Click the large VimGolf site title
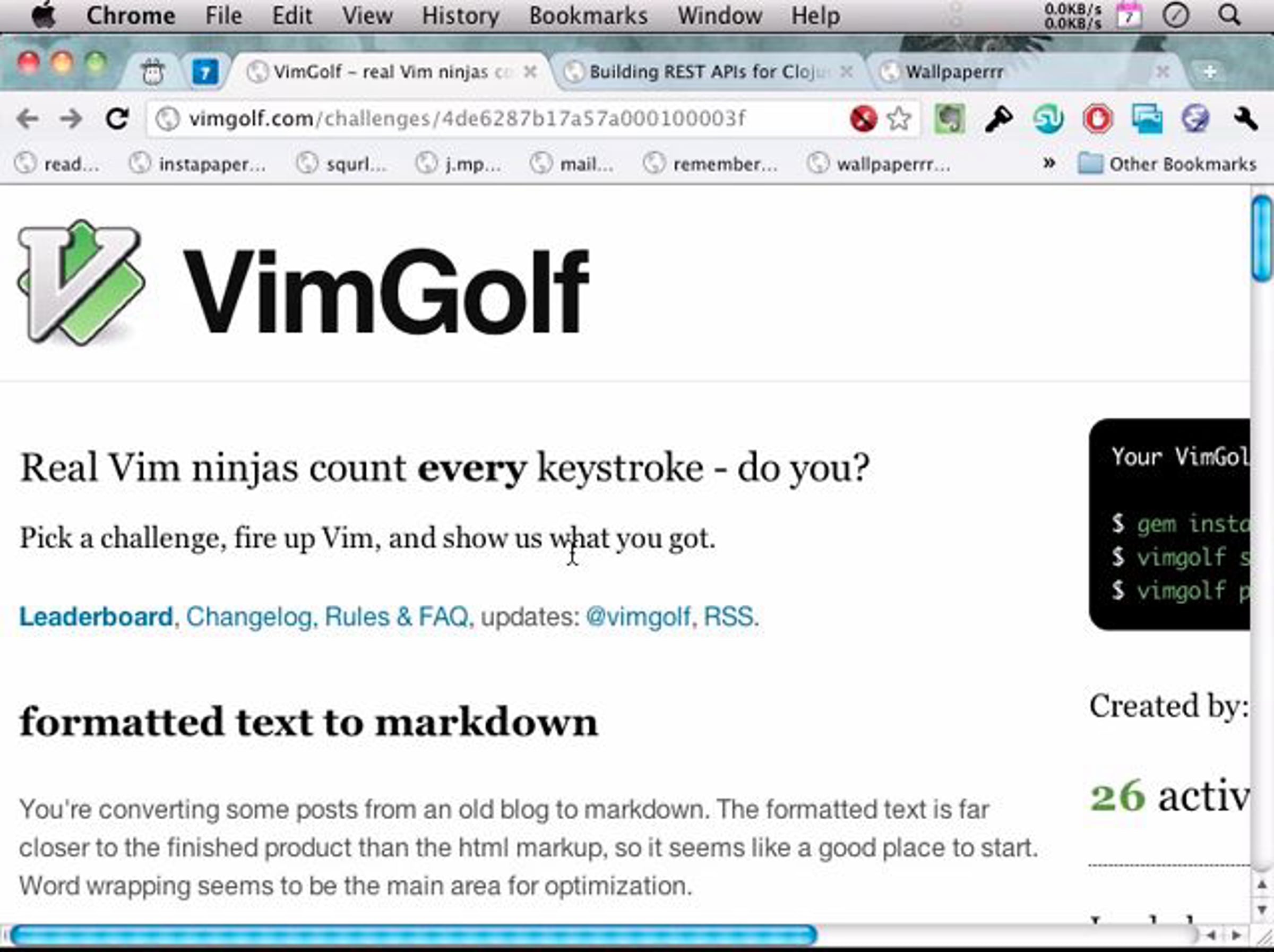Screen dimensions: 1274x952 click(x=386, y=291)
